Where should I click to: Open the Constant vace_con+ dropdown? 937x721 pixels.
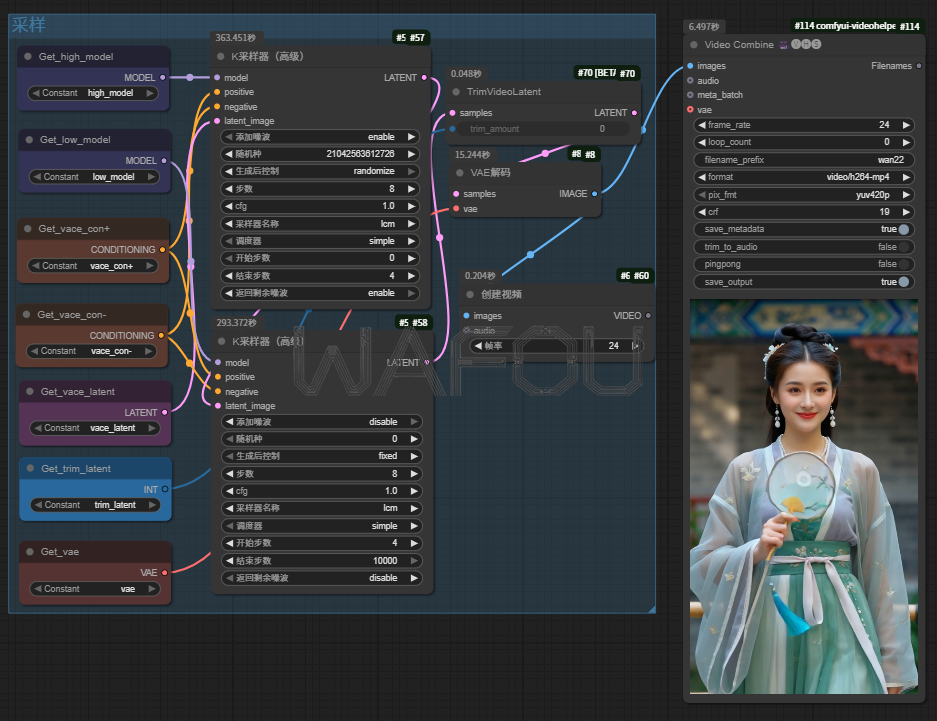[93, 266]
